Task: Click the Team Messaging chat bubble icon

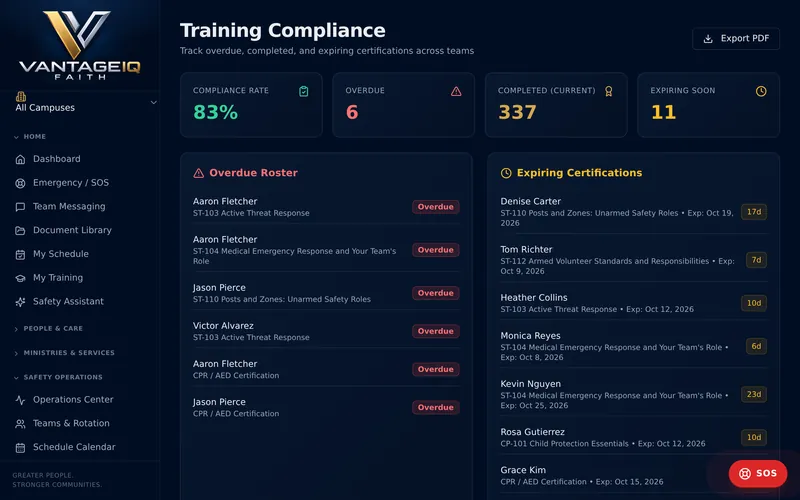Action: [x=20, y=207]
